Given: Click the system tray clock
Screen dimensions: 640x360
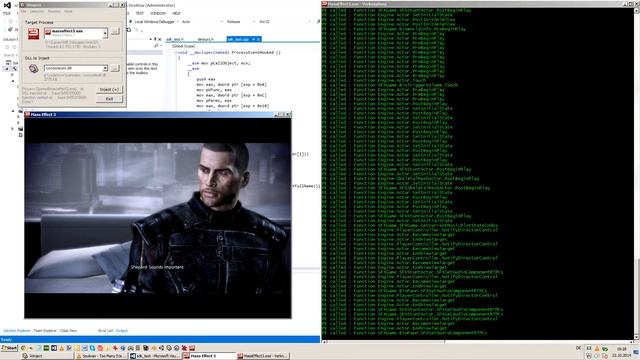Looking at the screenshot, I should (622, 352).
